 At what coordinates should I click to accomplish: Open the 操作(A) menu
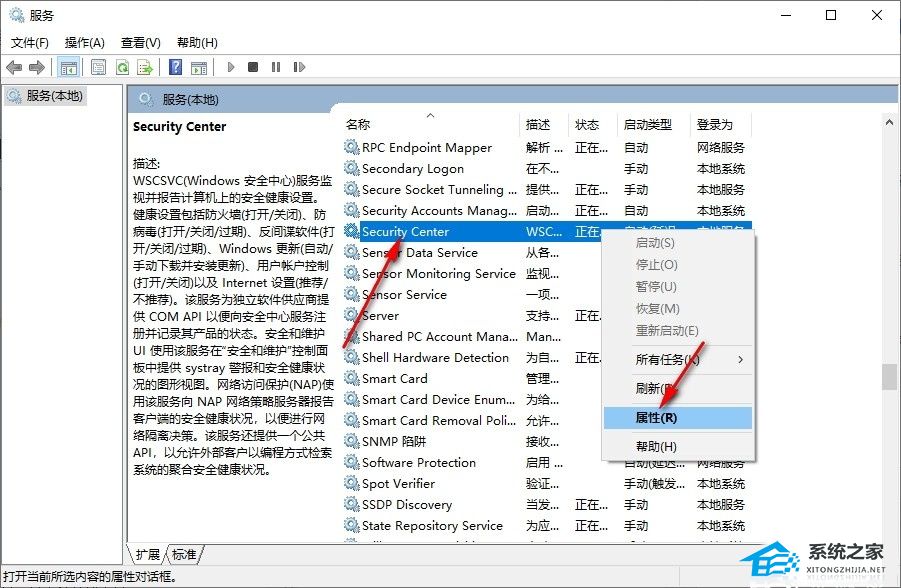[x=84, y=43]
